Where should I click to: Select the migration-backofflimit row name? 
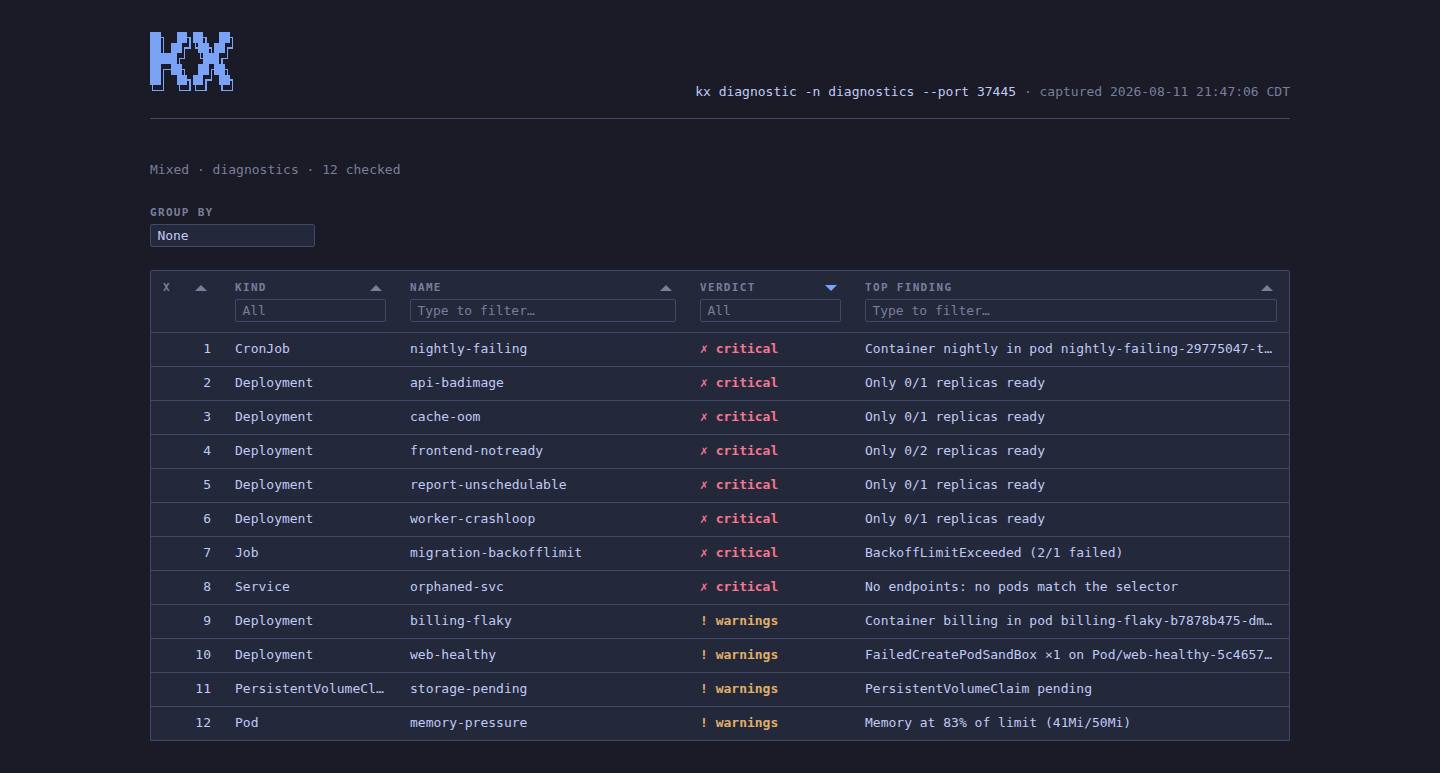click(x=496, y=553)
